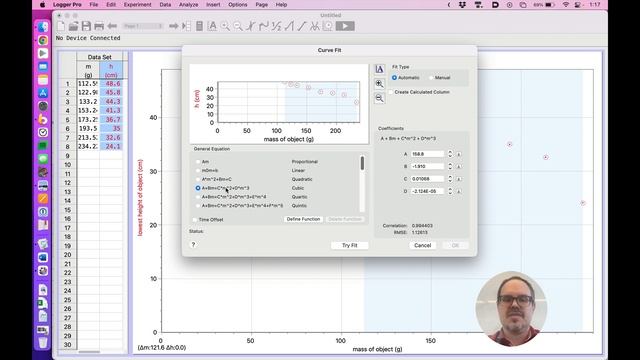Open Google Chrome from the Dock
Viewport: 640px width, 360px height.
43,40
